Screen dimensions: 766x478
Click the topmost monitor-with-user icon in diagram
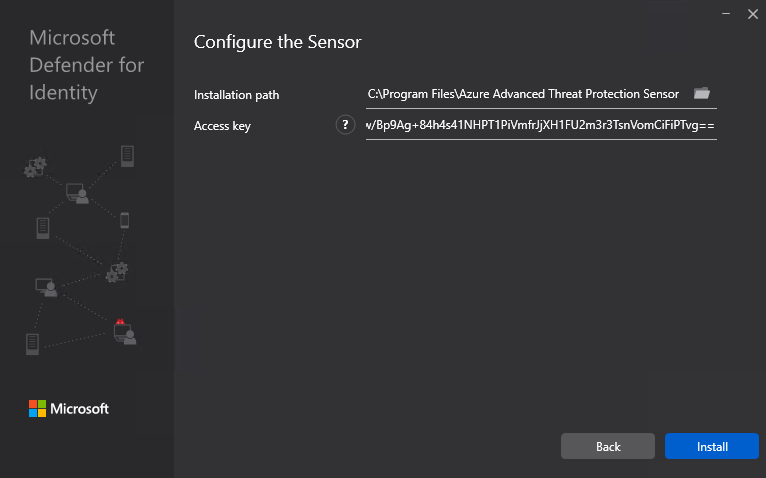coord(78,193)
